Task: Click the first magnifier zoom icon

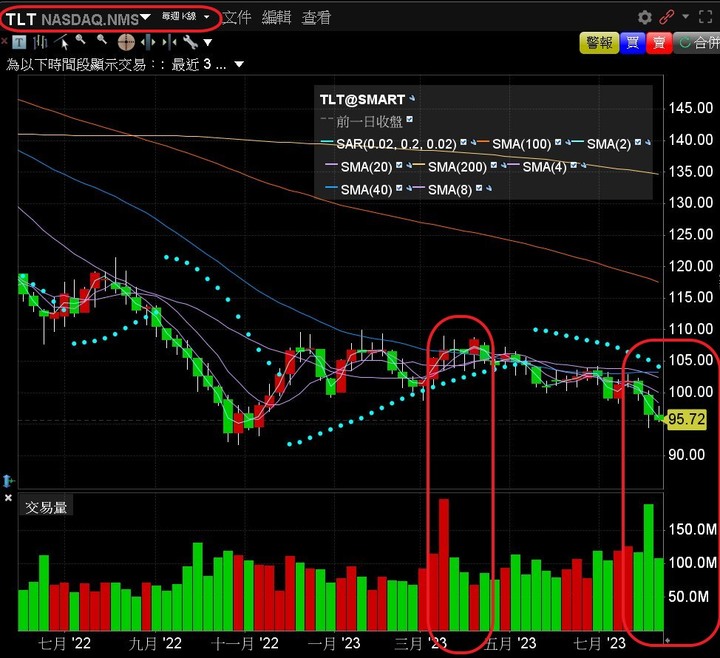Action: click(x=81, y=40)
